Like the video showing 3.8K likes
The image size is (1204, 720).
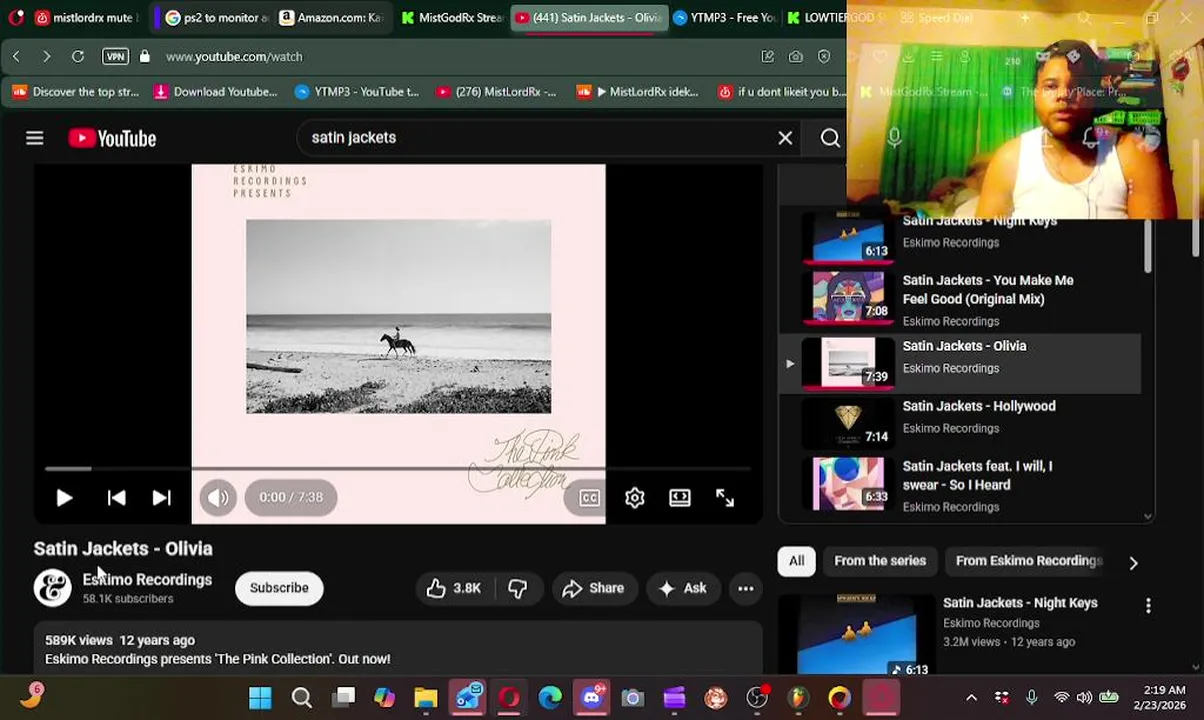click(x=453, y=588)
